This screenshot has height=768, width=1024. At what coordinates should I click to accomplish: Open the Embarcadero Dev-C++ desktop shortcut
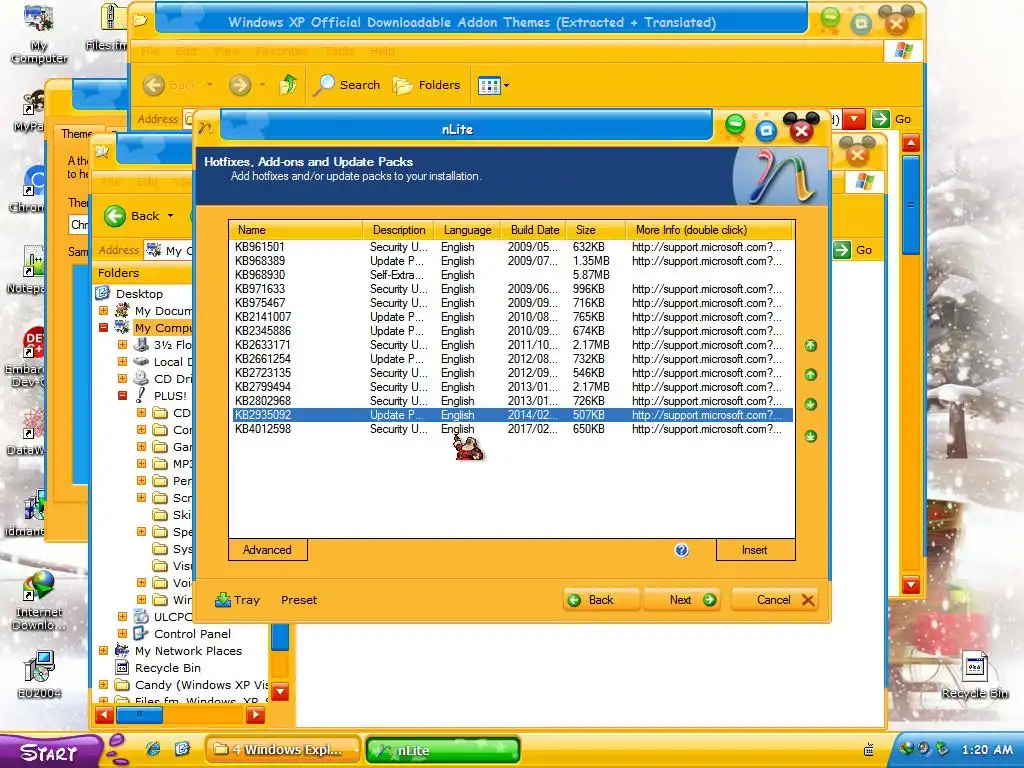click(26, 356)
